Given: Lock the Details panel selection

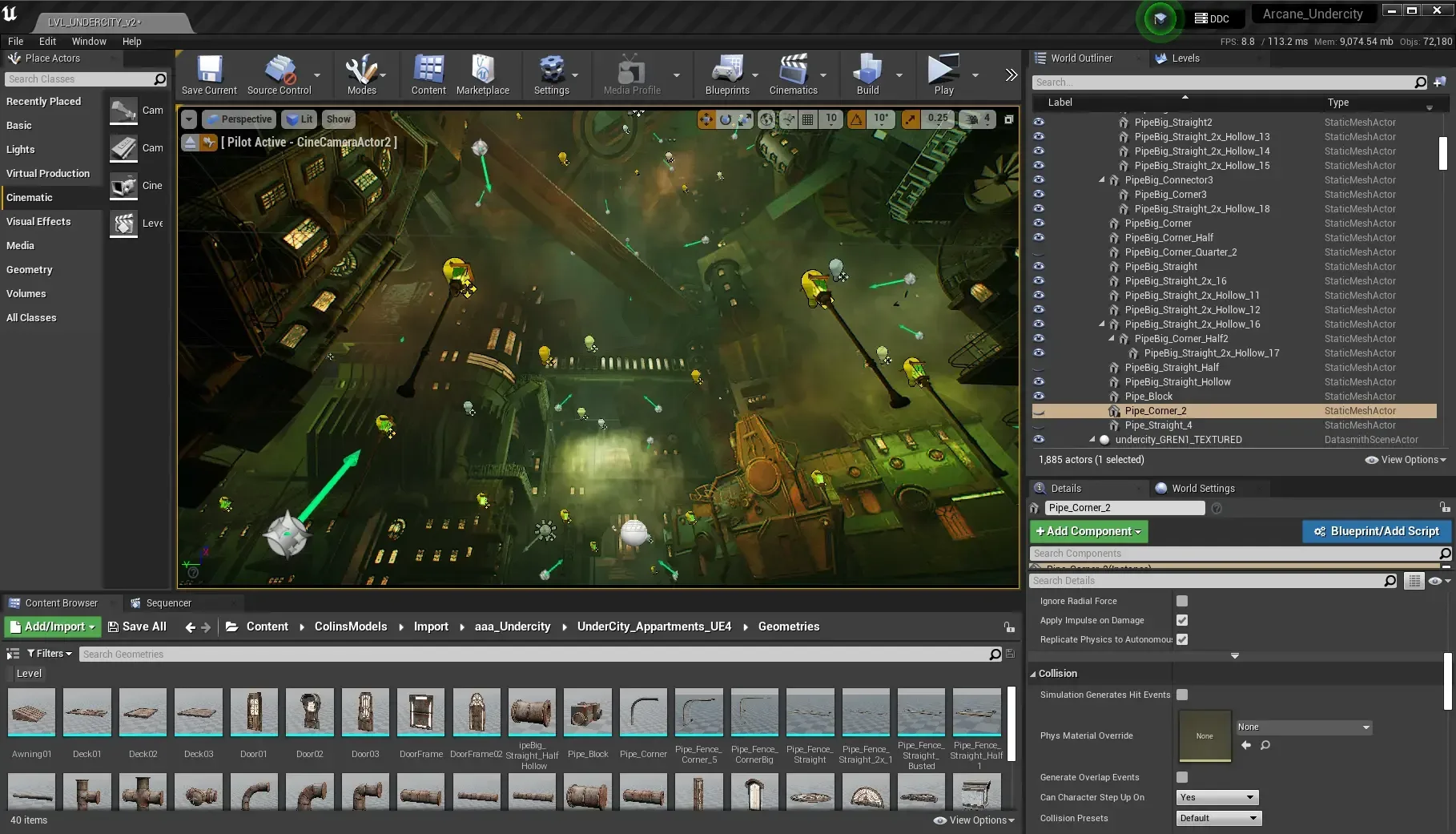Looking at the screenshot, I should [x=1445, y=507].
